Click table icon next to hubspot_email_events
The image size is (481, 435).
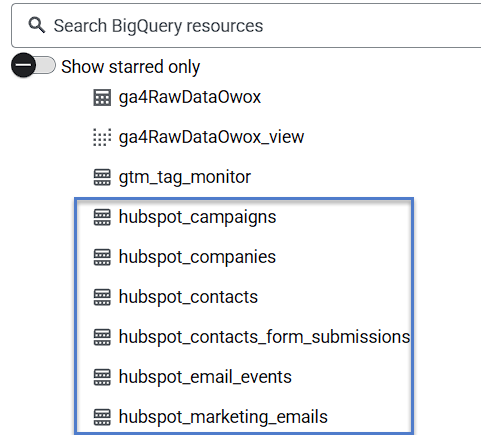coord(102,377)
